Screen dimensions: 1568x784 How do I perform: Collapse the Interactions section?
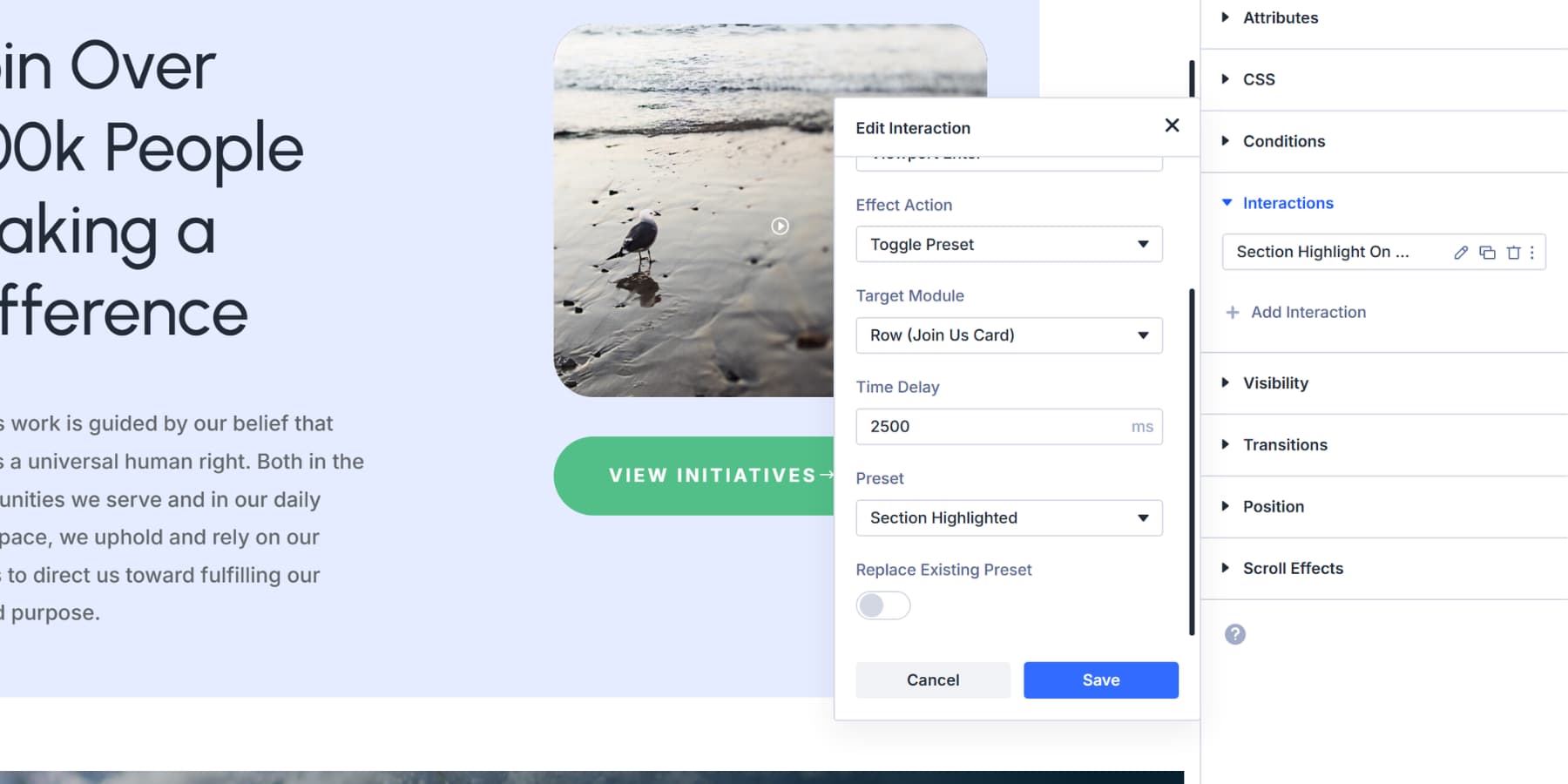click(x=1288, y=203)
